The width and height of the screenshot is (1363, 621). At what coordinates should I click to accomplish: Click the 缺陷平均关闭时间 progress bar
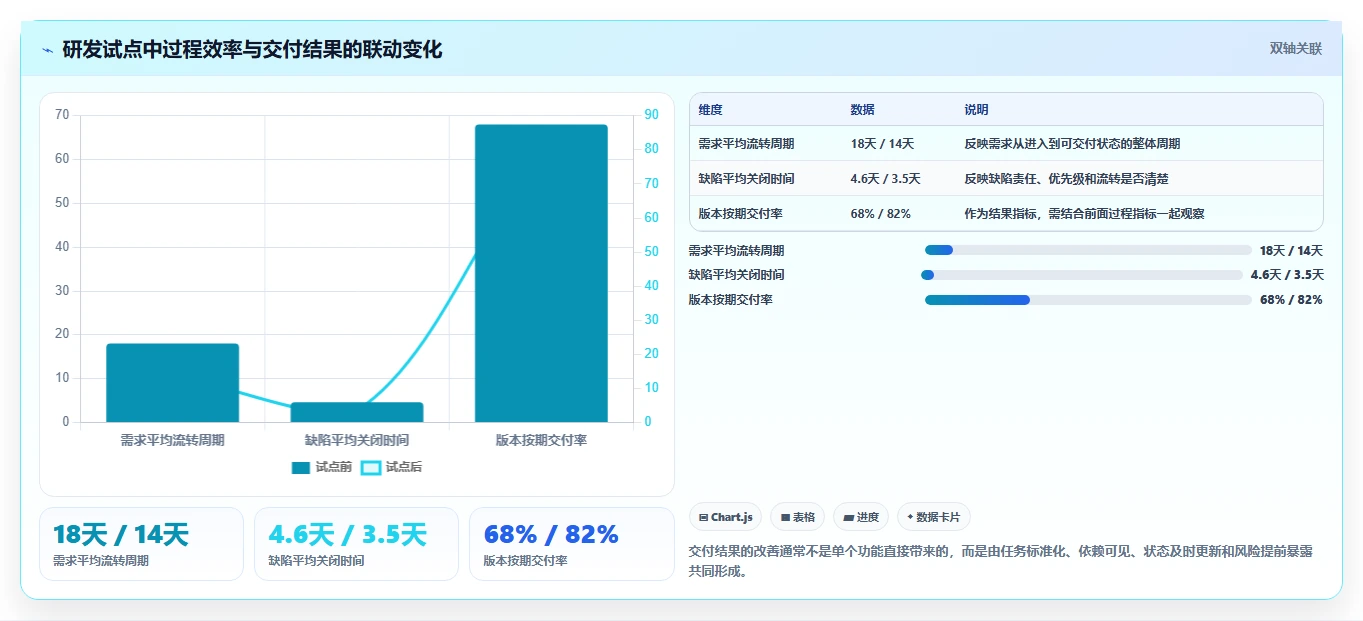[1082, 275]
